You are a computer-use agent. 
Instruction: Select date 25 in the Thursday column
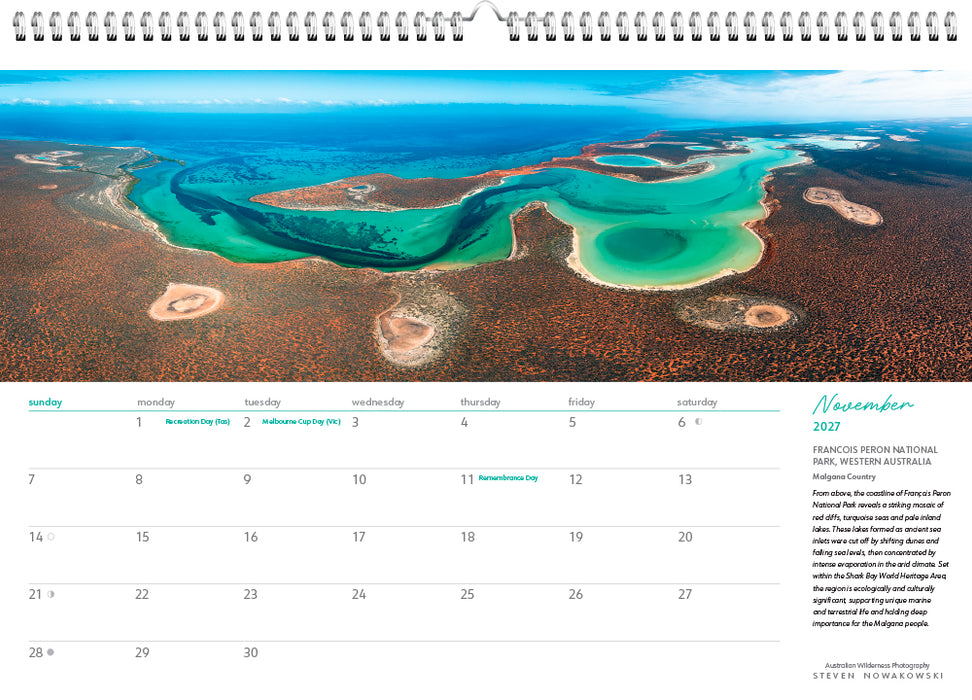467,595
